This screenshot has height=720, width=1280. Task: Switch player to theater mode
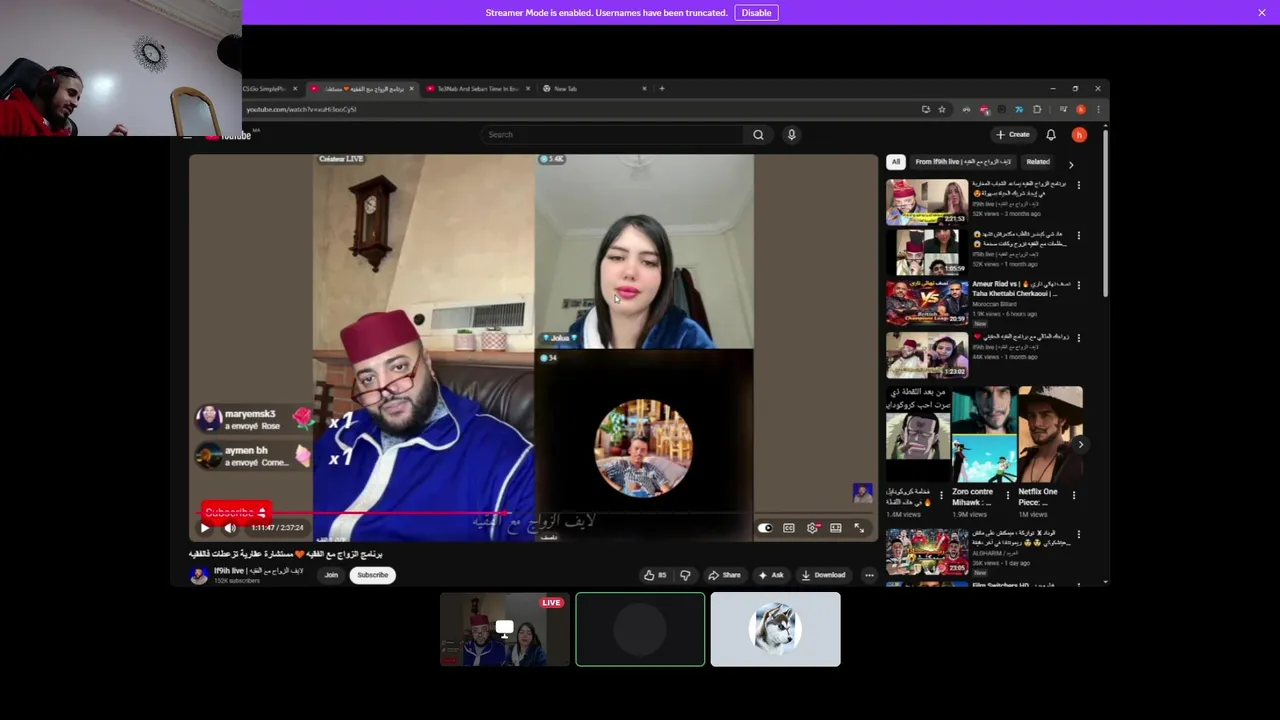click(x=836, y=528)
